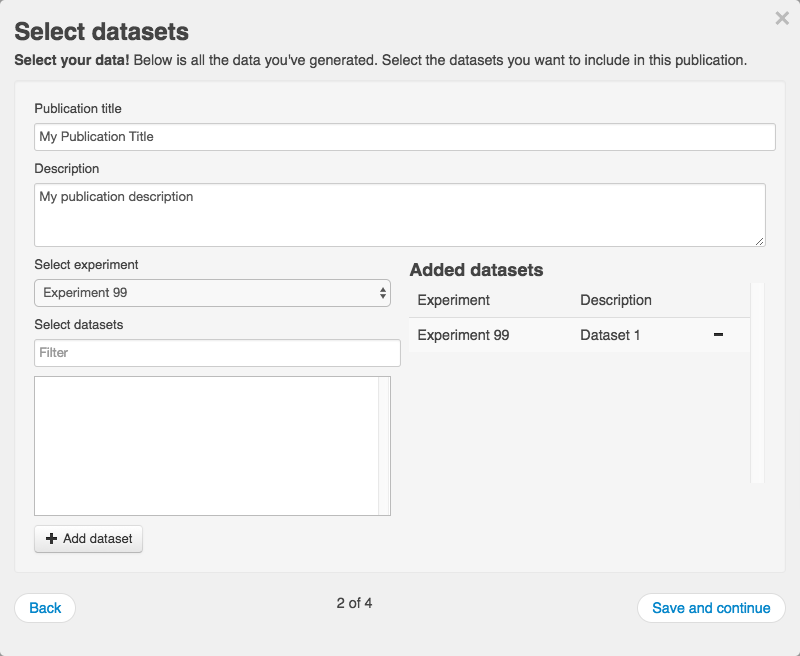The image size is (800, 656).
Task: Click the Added datasets heading
Action: (476, 270)
